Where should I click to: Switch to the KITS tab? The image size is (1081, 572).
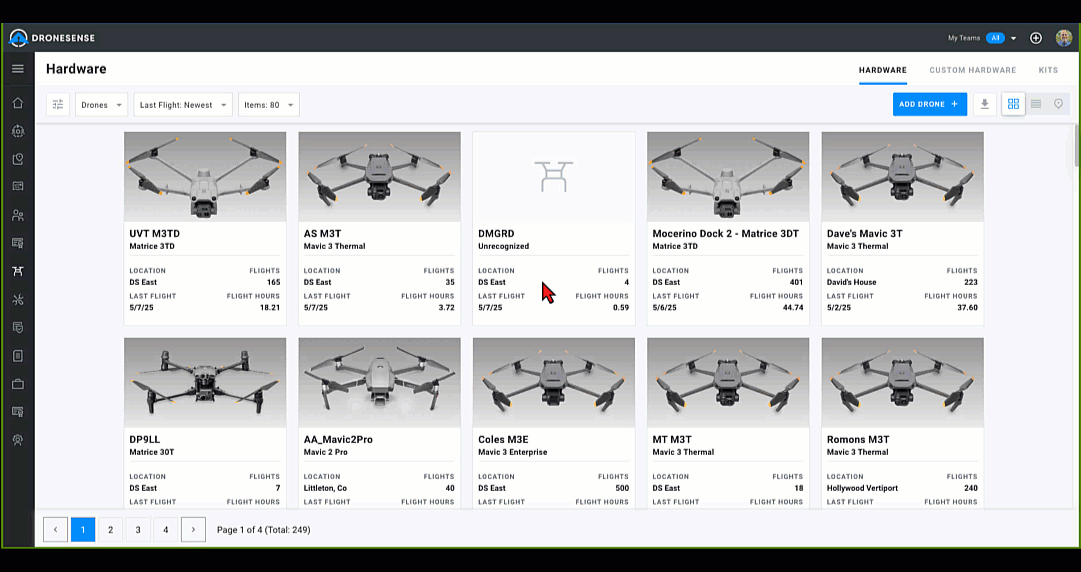coord(1048,70)
